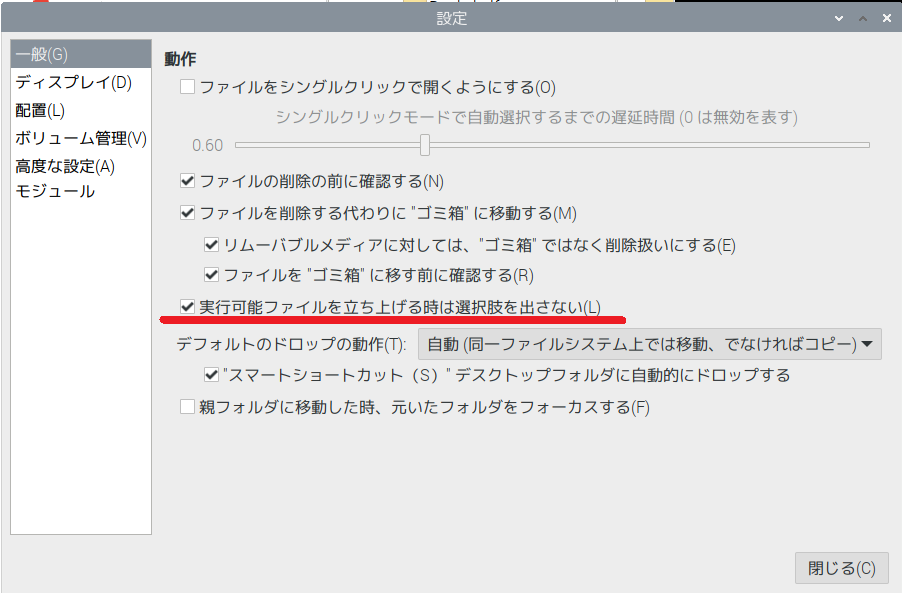Click the window shade chevron icon
The image size is (902, 593).
(839, 18)
